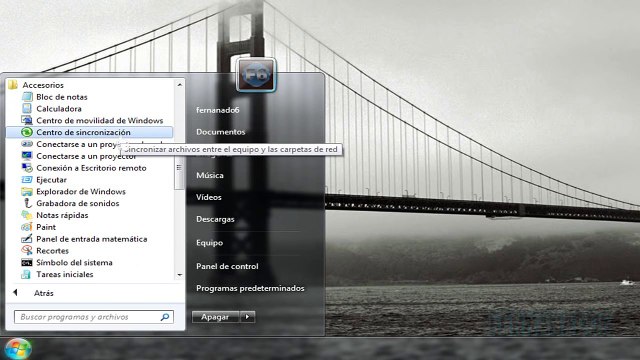The image size is (640, 360).
Task: Click the Apagar button
Action: [216, 317]
